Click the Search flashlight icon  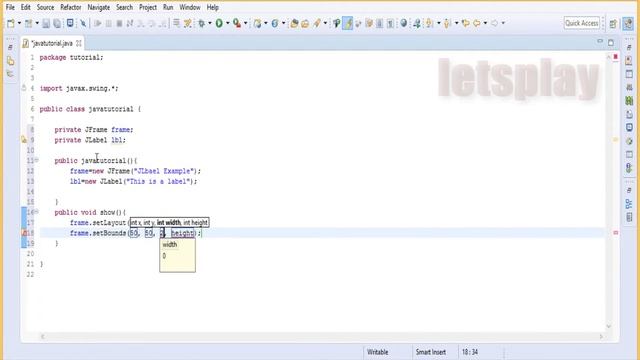[x=317, y=23]
